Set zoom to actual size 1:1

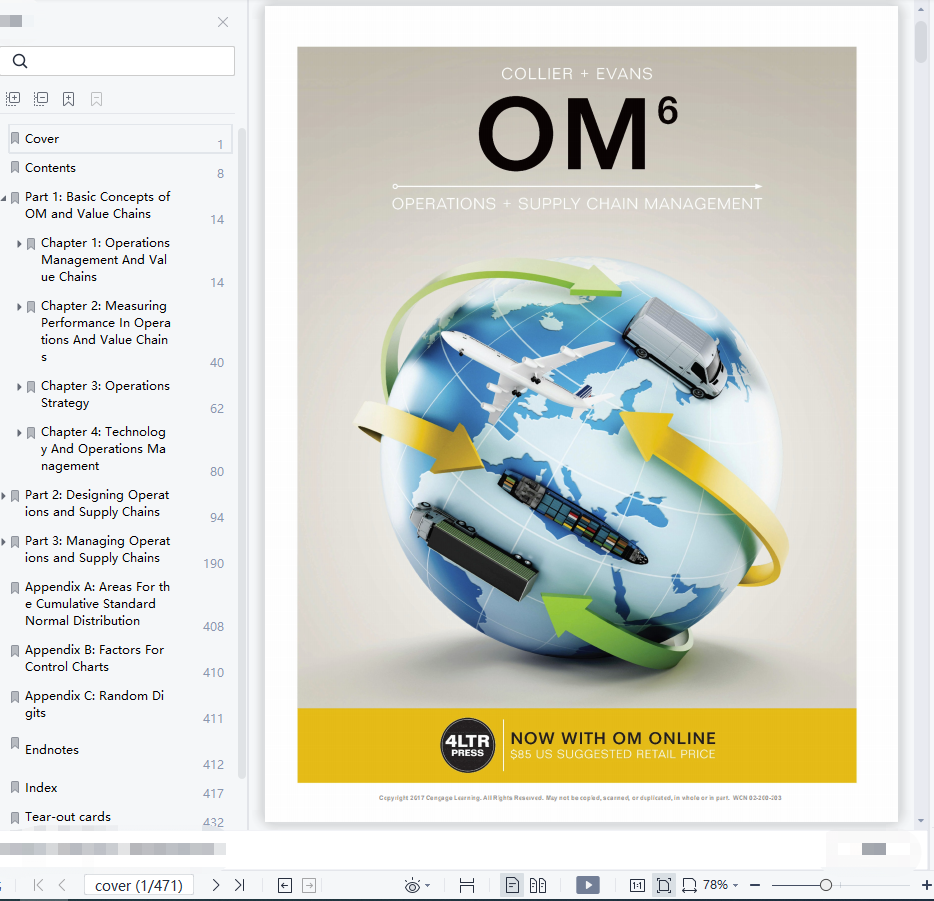tap(637, 886)
